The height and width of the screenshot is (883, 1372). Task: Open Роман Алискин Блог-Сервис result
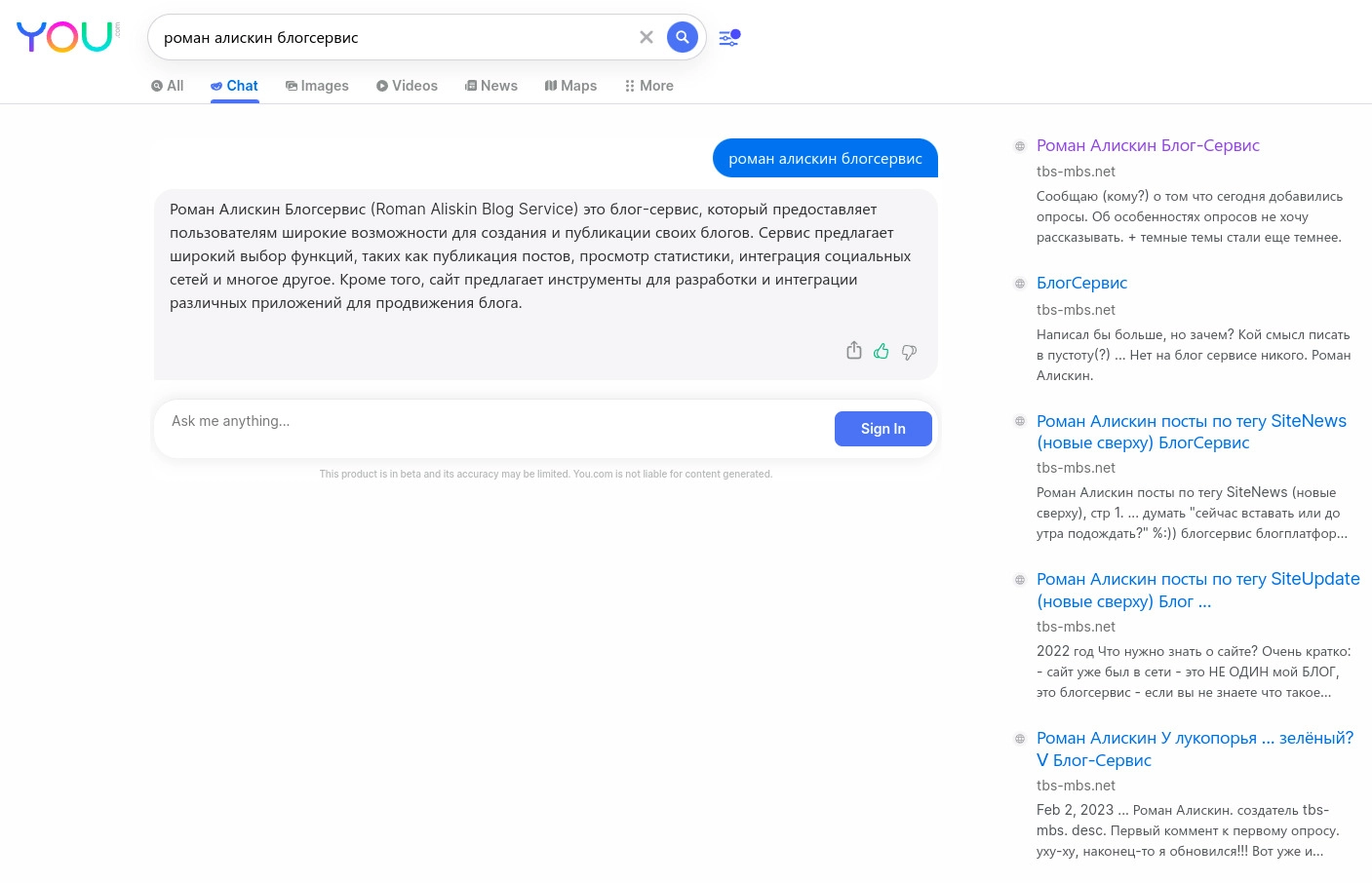1148,145
